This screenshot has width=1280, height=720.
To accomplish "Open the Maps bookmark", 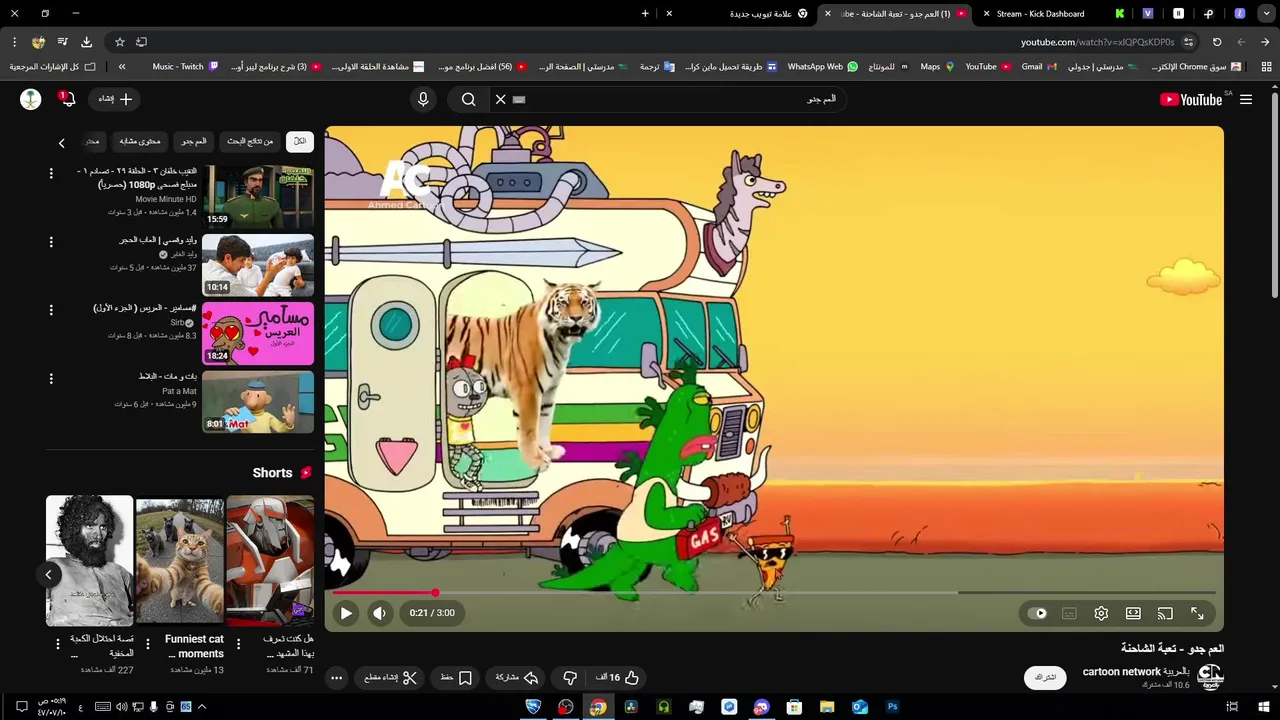I will (x=937, y=67).
